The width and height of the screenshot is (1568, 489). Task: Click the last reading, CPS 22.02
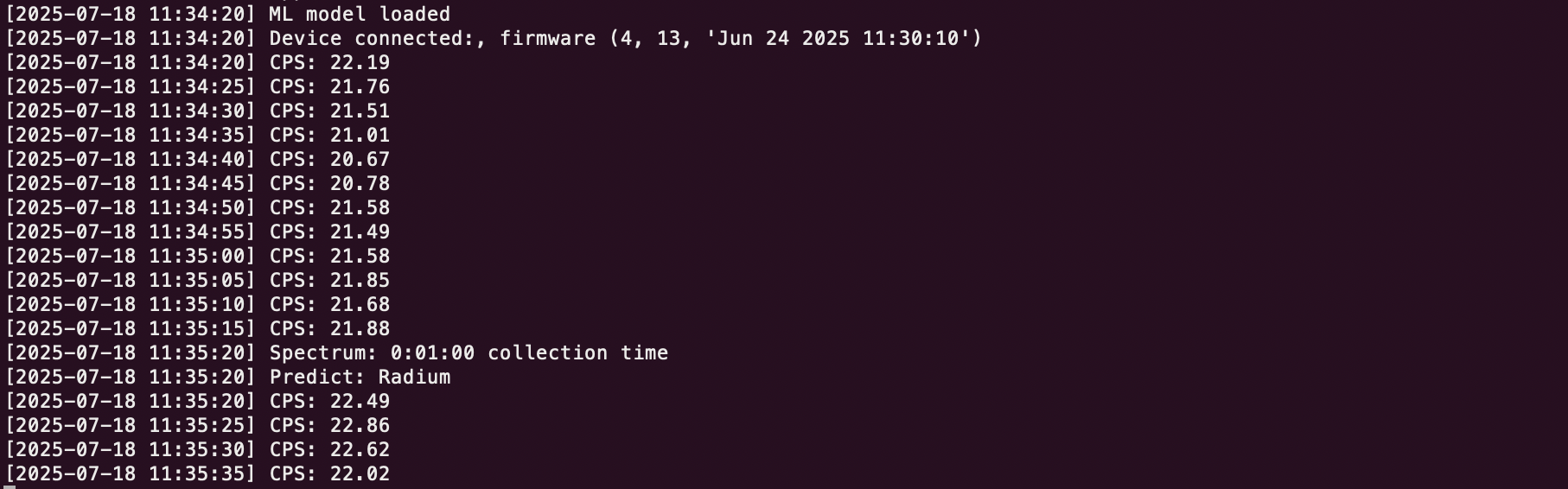click(x=360, y=473)
